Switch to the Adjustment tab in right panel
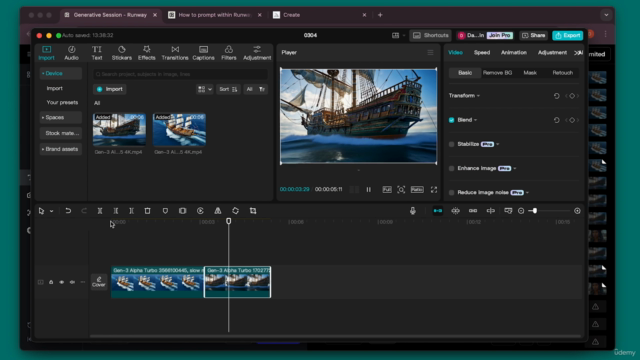The height and width of the screenshot is (360, 640). [x=552, y=53]
